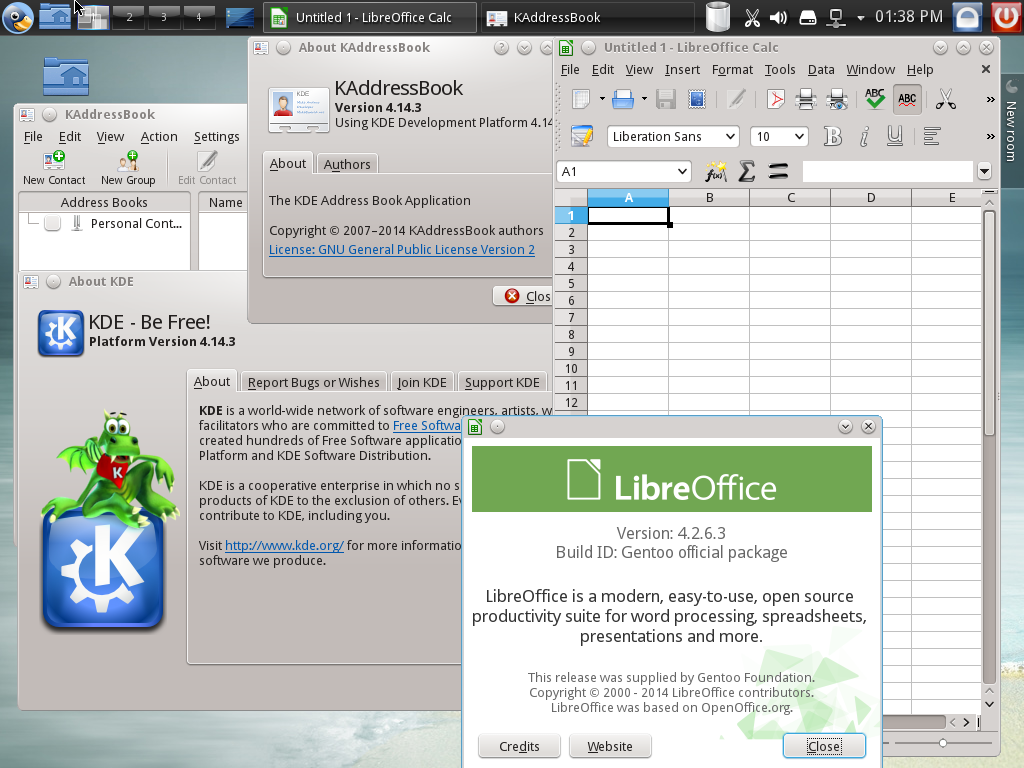Toggle AutoSpellcheck in Calc toolbar
1024x768 pixels.
tap(907, 99)
